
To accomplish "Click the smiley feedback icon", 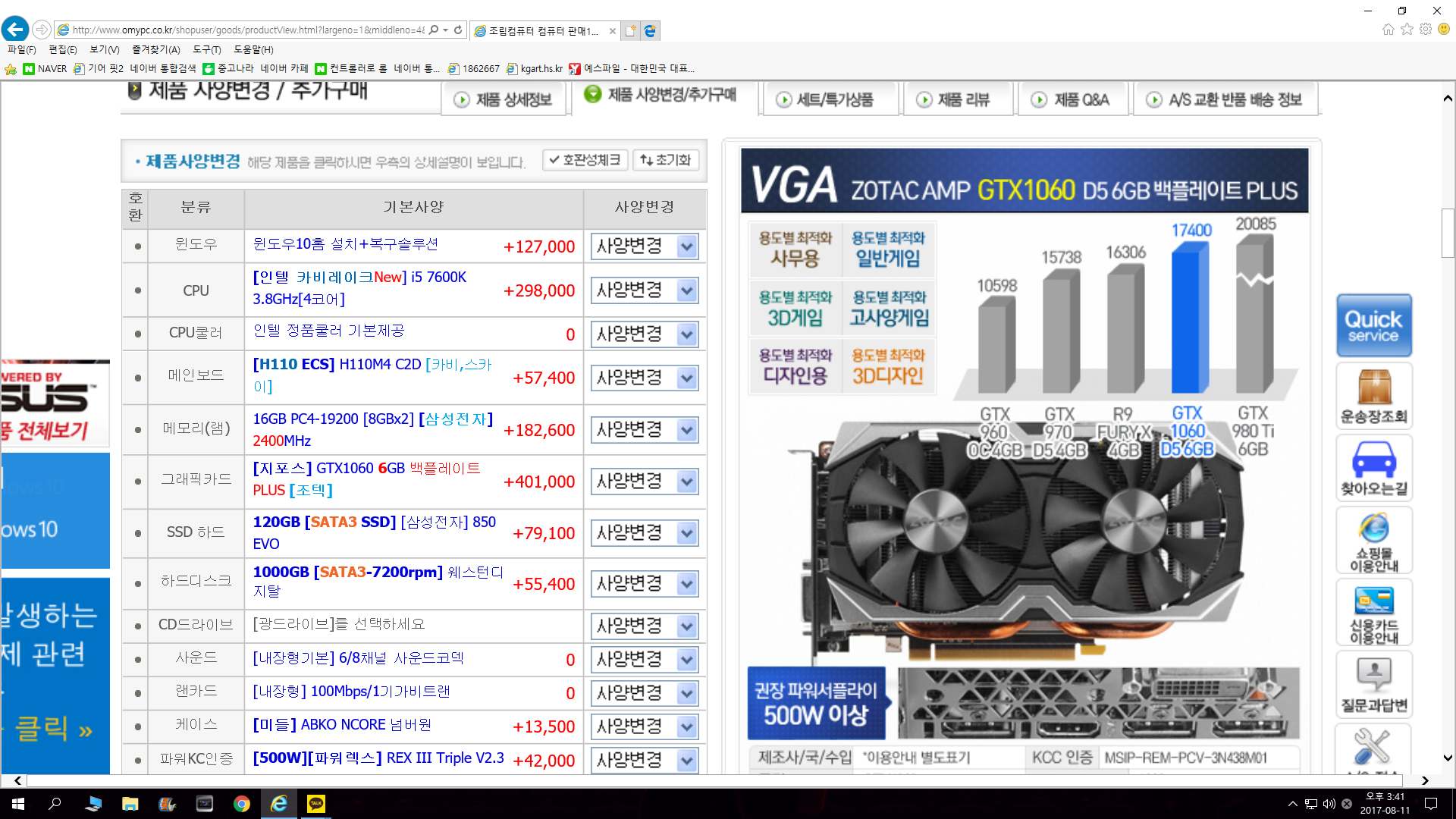I will (1444, 29).
